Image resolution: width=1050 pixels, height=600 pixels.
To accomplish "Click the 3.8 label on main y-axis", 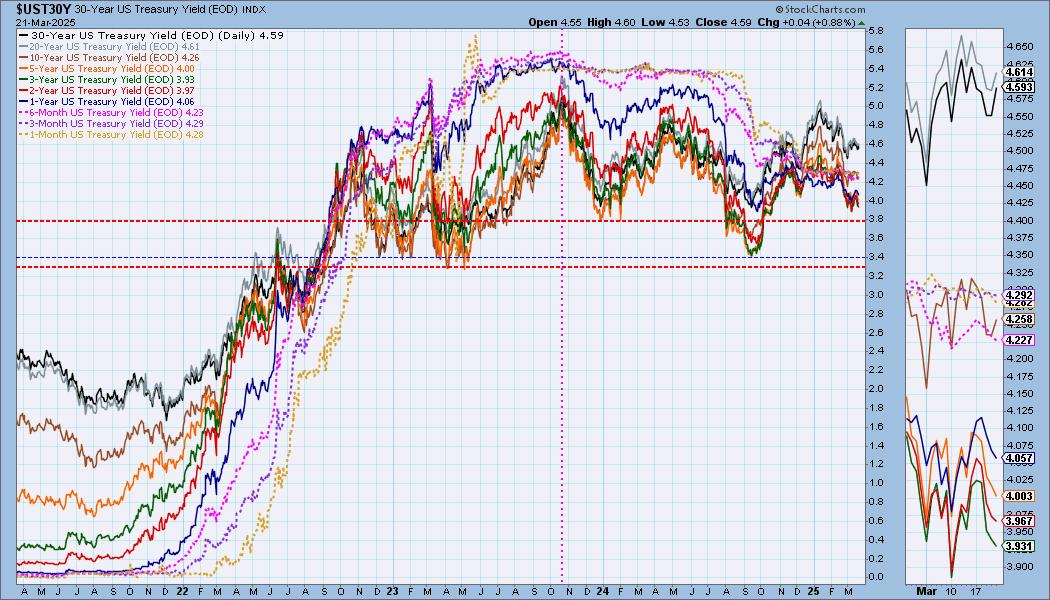I will pos(876,219).
